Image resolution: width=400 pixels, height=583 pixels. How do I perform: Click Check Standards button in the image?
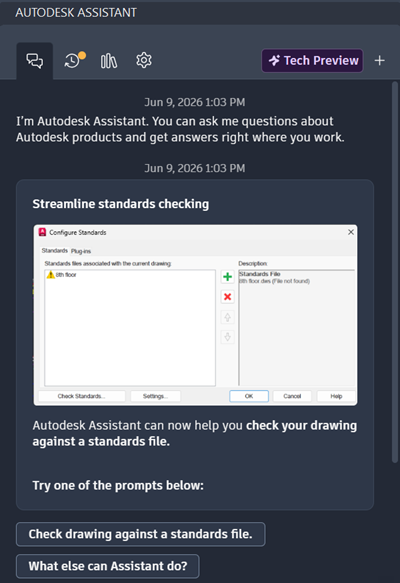tap(81, 396)
